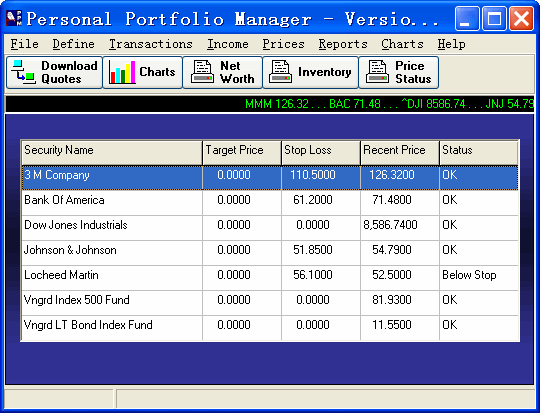Click the 11.5500 recent price value
This screenshot has width=540, height=413.
click(x=392, y=325)
